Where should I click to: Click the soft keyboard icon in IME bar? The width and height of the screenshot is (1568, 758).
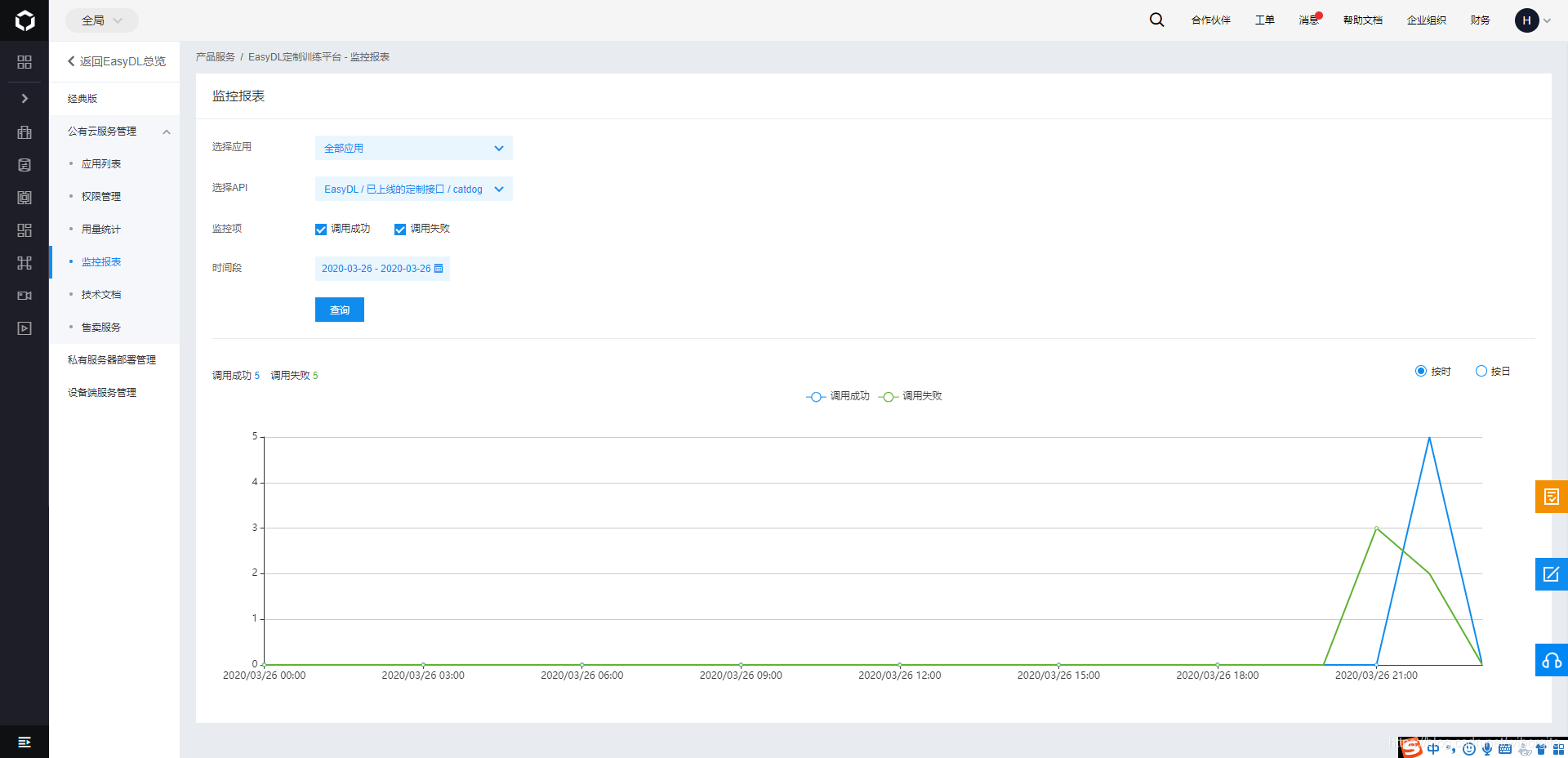1505,748
